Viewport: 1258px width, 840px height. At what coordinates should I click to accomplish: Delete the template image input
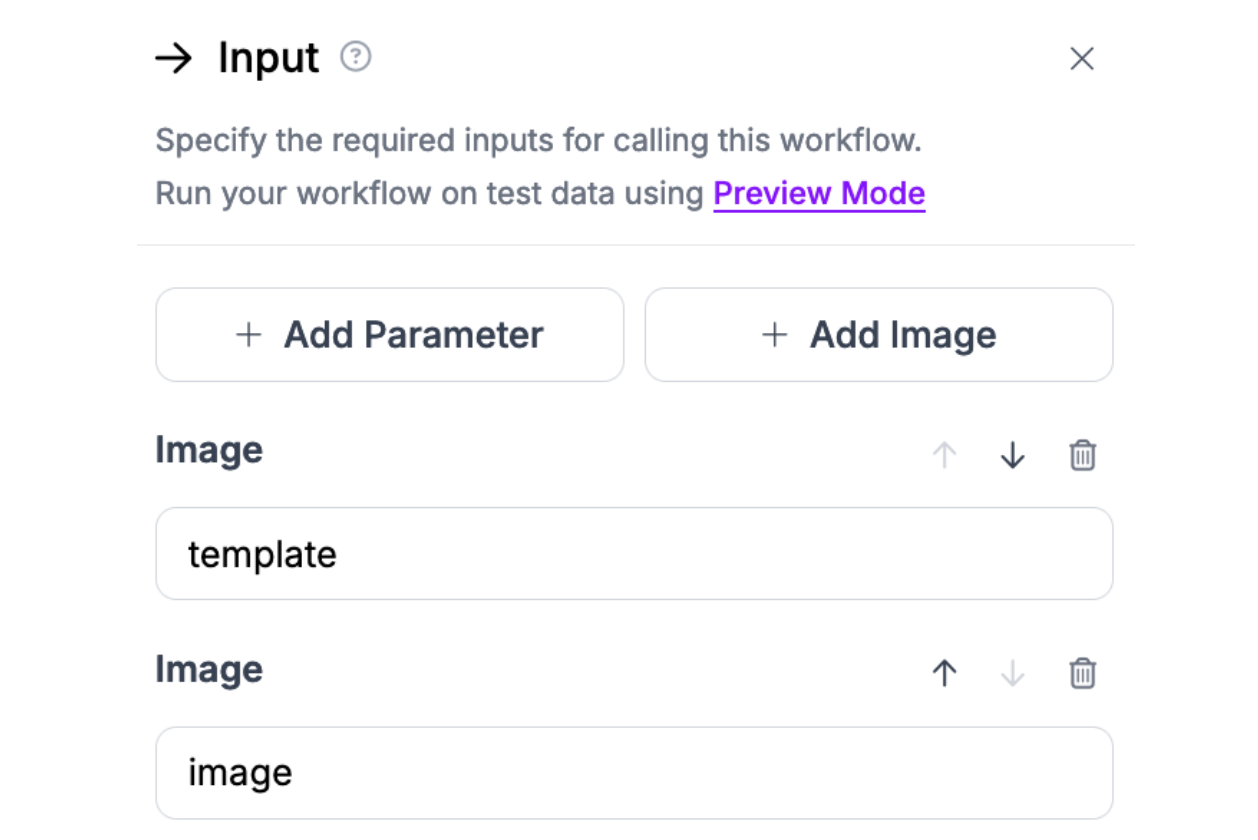coord(1083,456)
